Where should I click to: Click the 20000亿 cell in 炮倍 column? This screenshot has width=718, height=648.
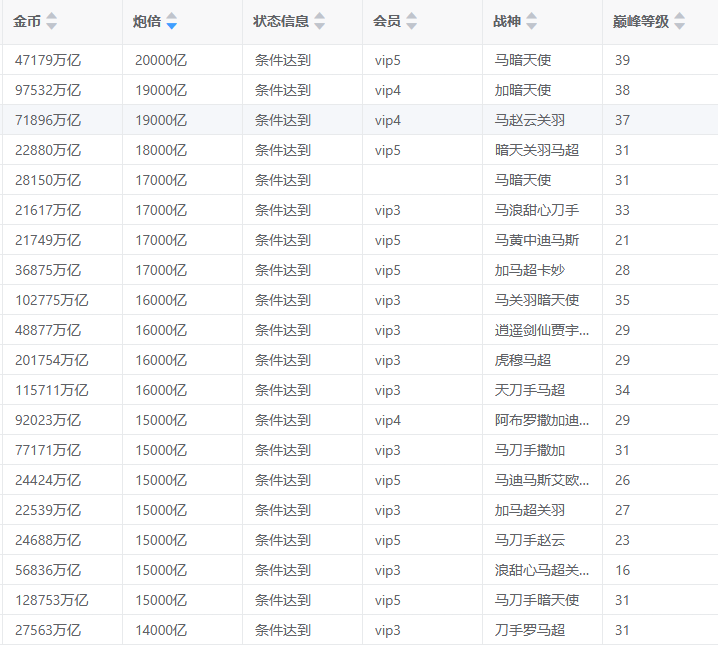click(x=161, y=60)
